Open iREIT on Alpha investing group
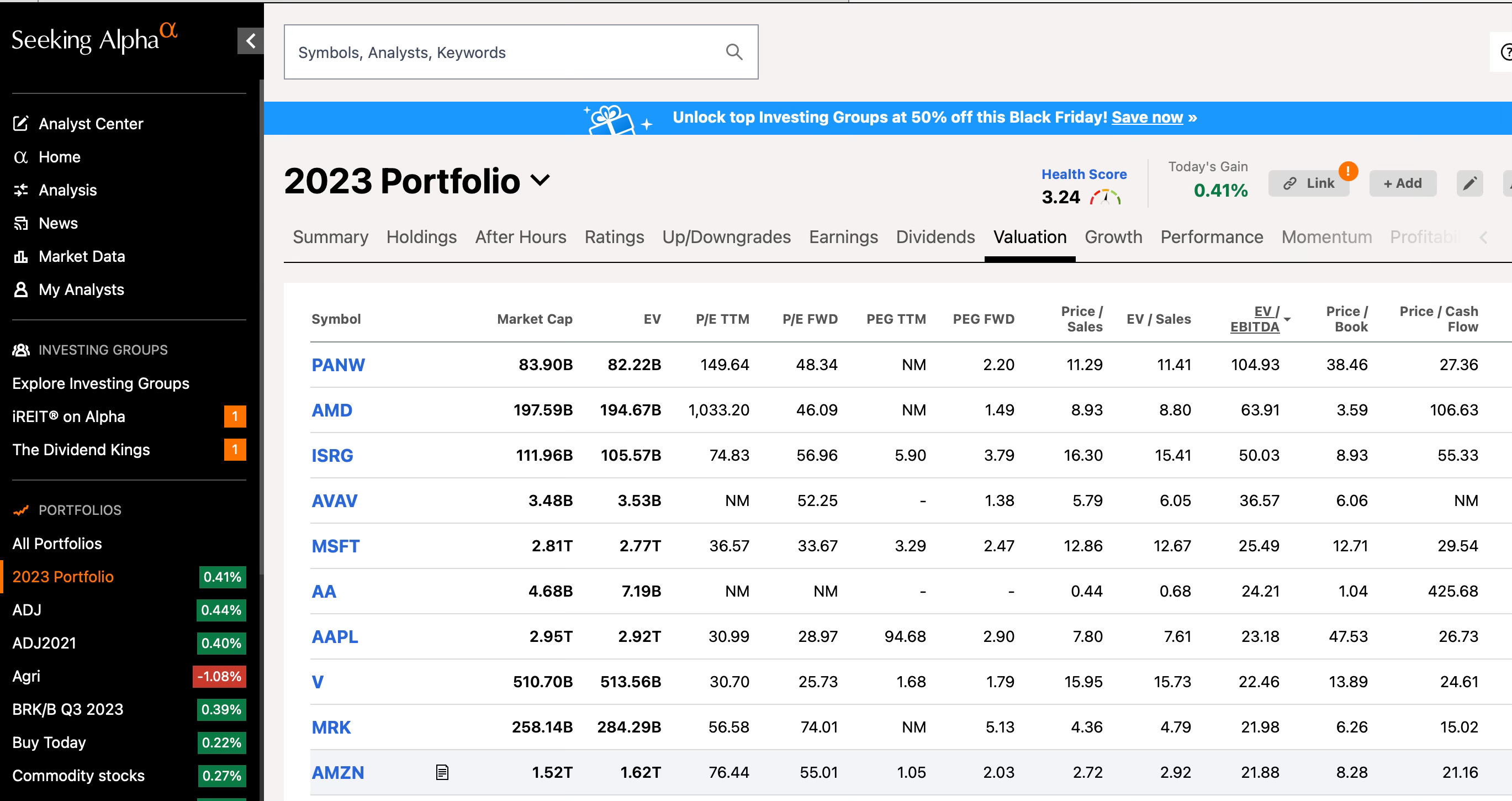Viewport: 1512px width, 801px height. (68, 417)
